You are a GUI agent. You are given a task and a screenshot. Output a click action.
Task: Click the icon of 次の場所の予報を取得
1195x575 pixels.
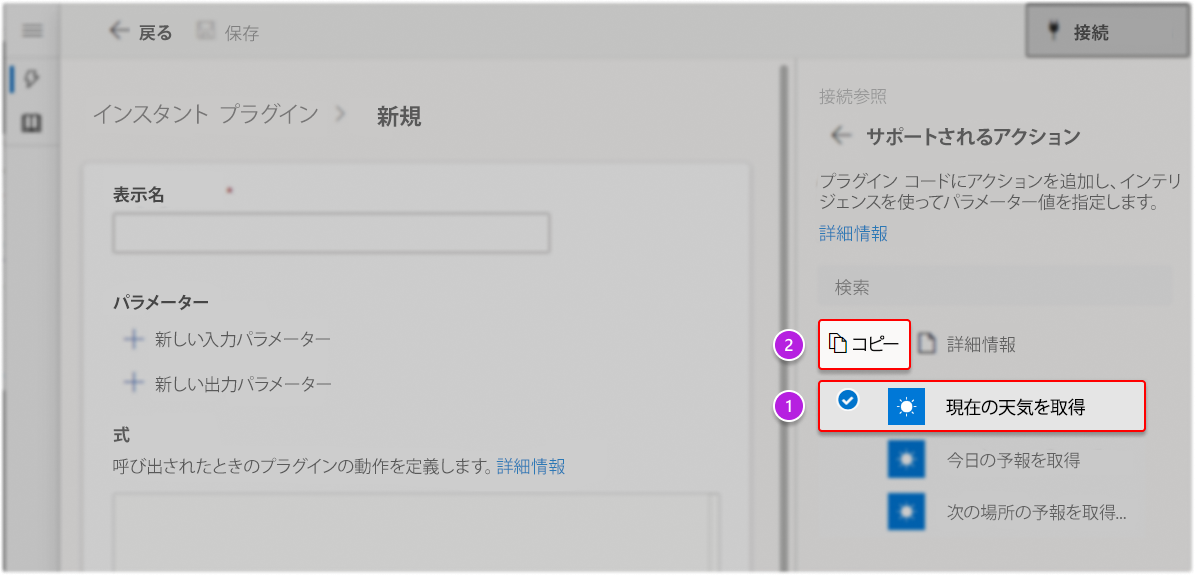(906, 512)
